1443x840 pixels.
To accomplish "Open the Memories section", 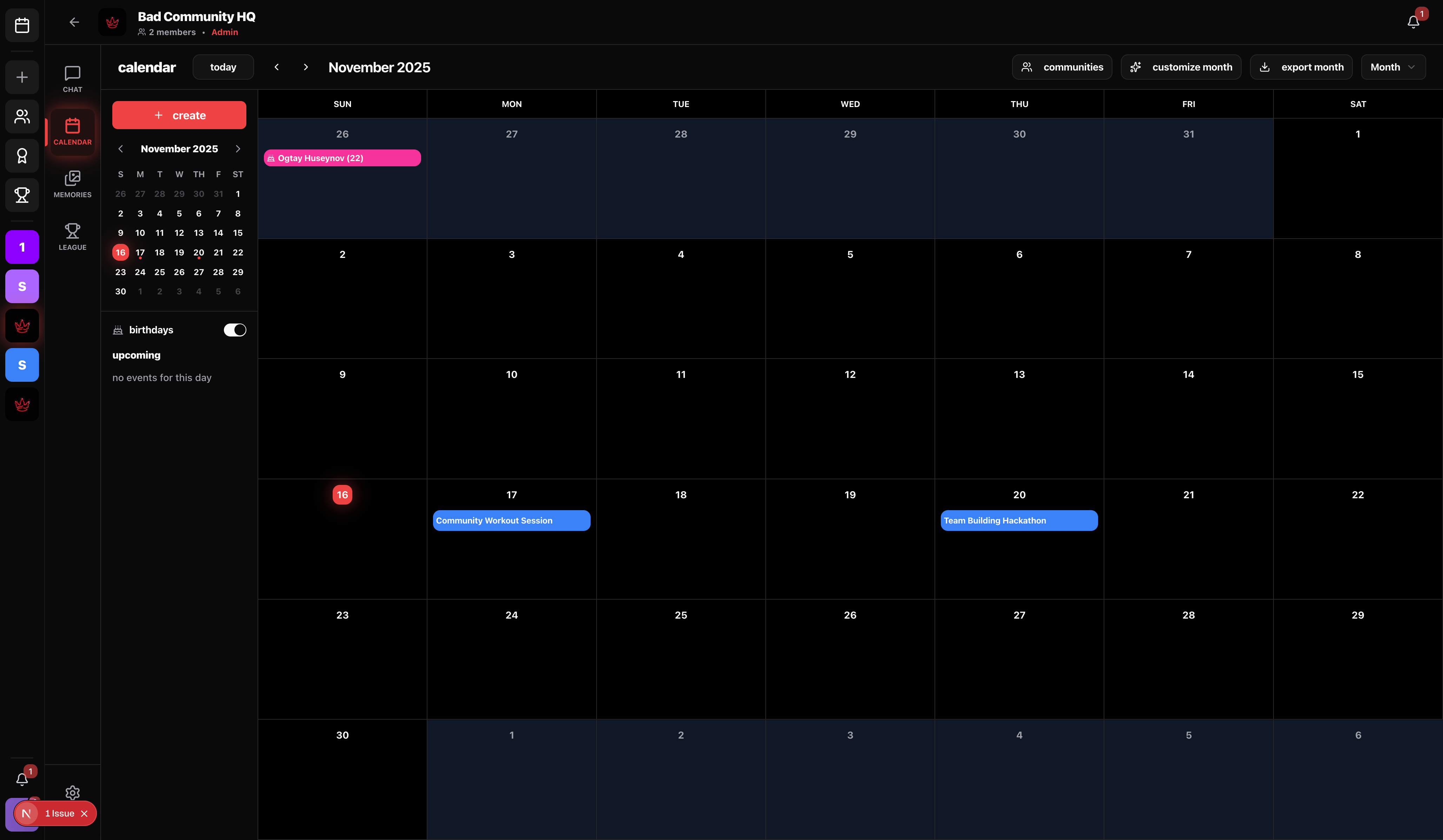I will pyautogui.click(x=72, y=183).
